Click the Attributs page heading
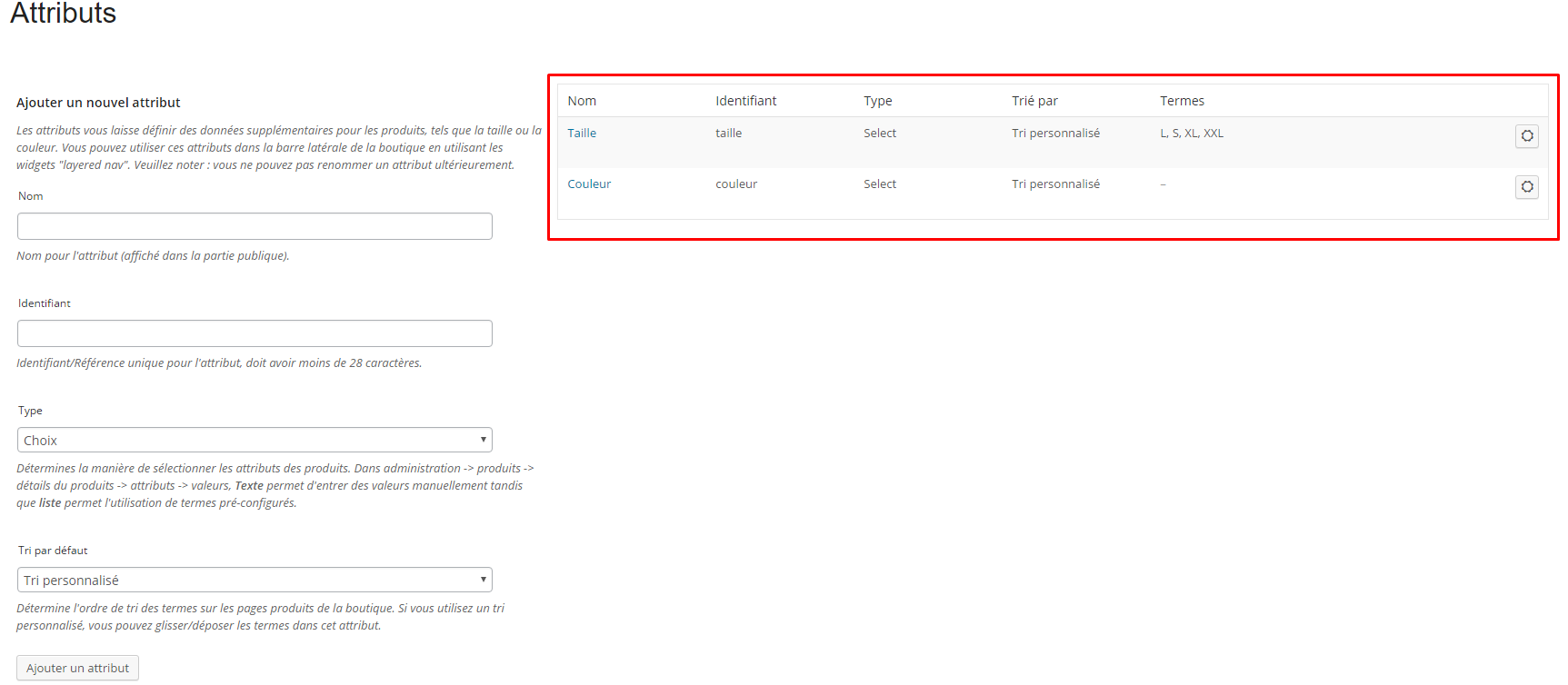 pyautogui.click(x=63, y=13)
